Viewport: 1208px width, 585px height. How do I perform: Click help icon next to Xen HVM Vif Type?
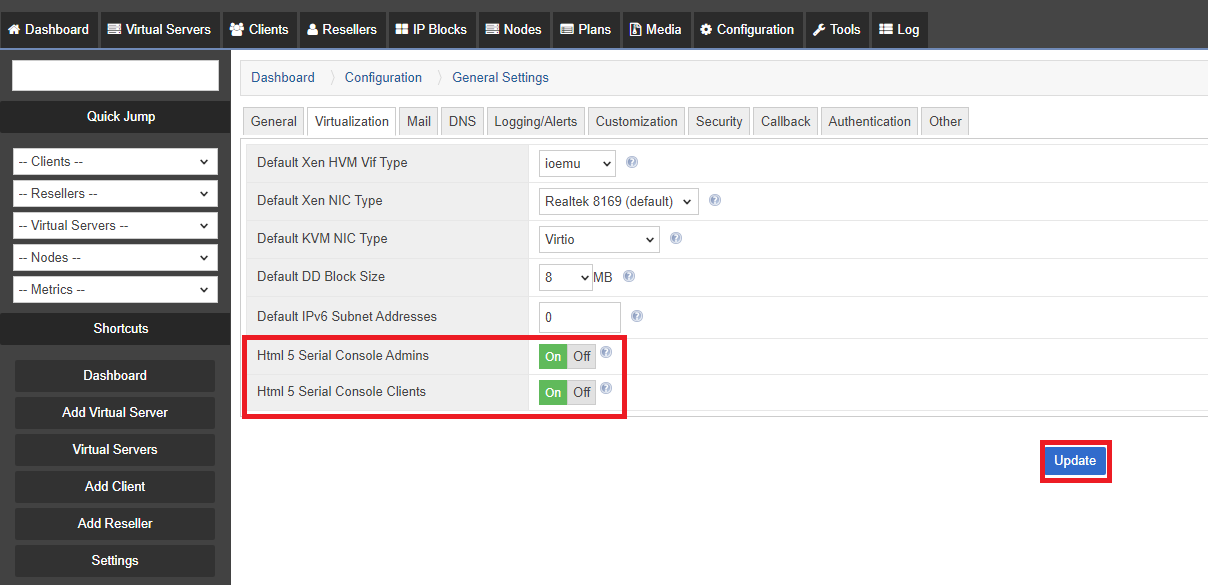[632, 162]
